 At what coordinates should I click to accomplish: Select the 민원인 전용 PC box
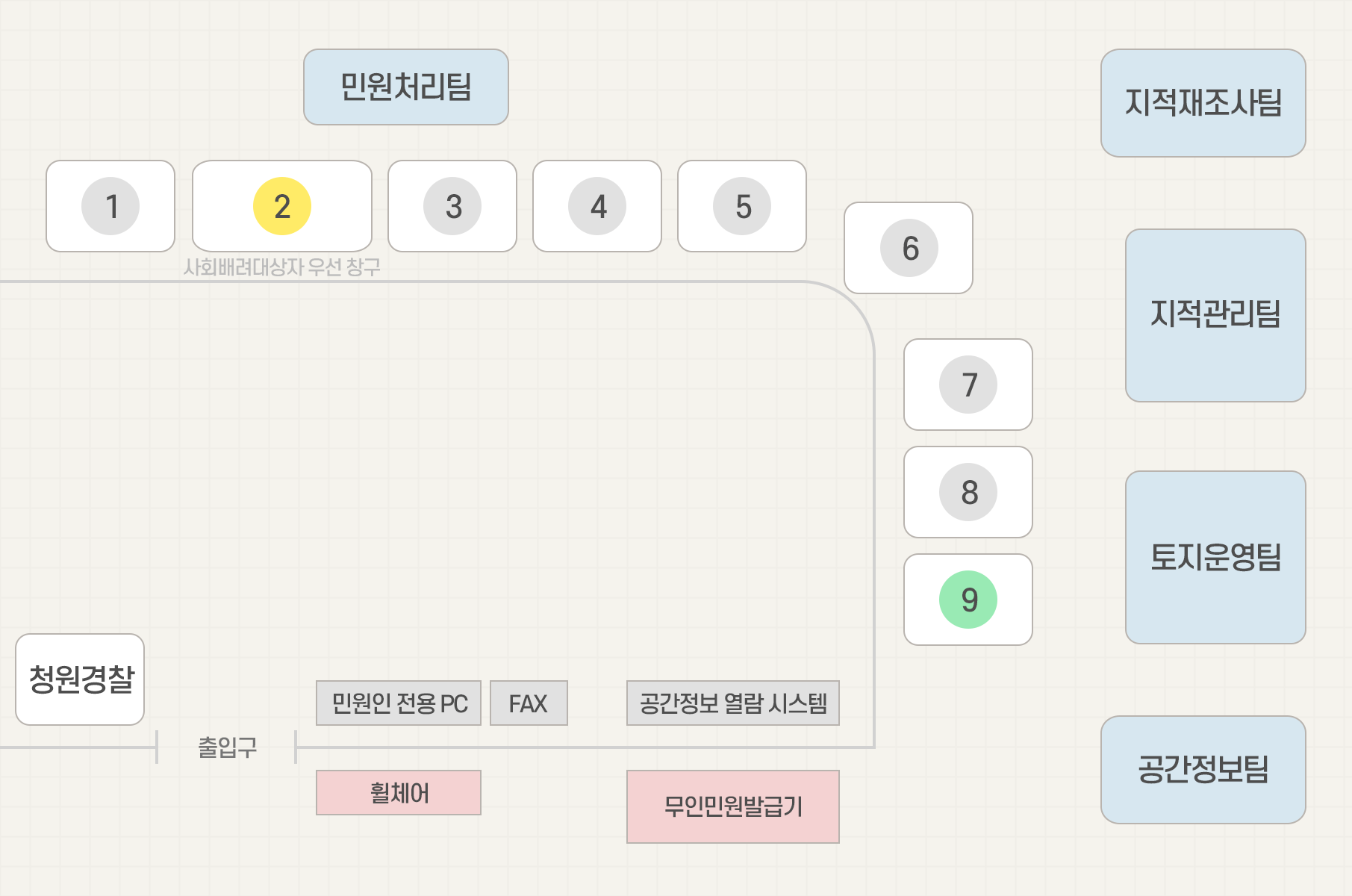pos(399,703)
